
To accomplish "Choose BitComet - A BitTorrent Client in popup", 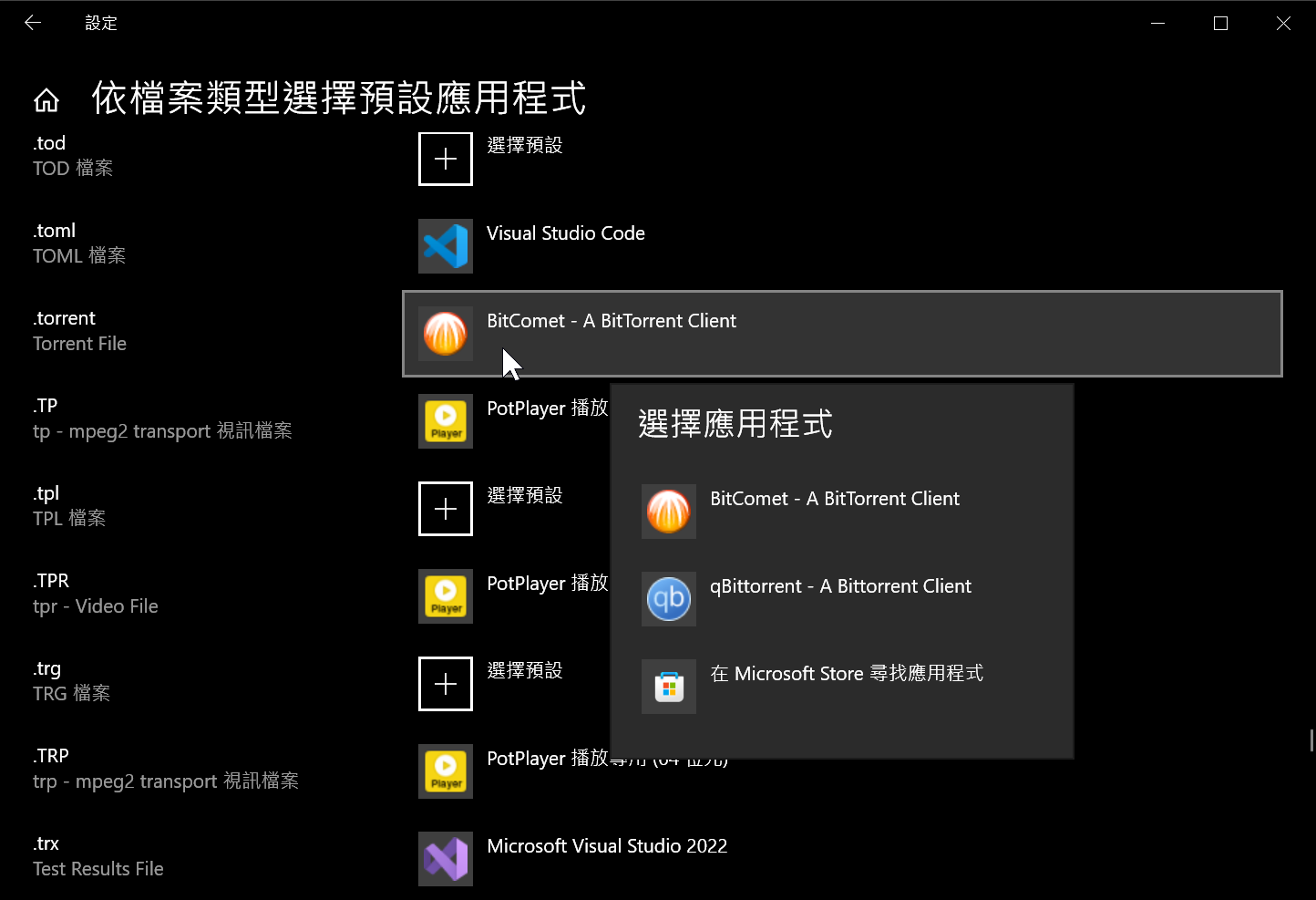I will pyautogui.click(x=842, y=512).
